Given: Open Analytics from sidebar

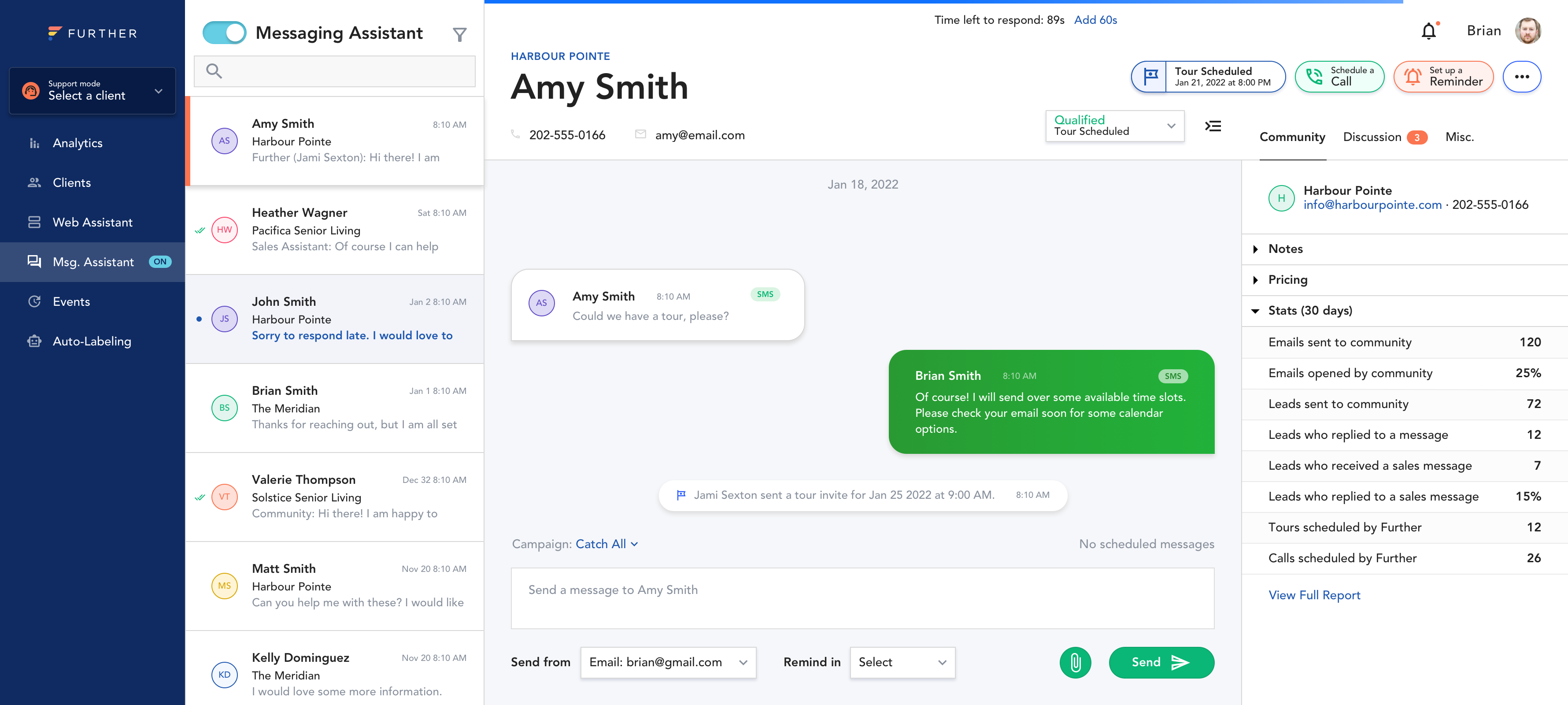Looking at the screenshot, I should 78,143.
